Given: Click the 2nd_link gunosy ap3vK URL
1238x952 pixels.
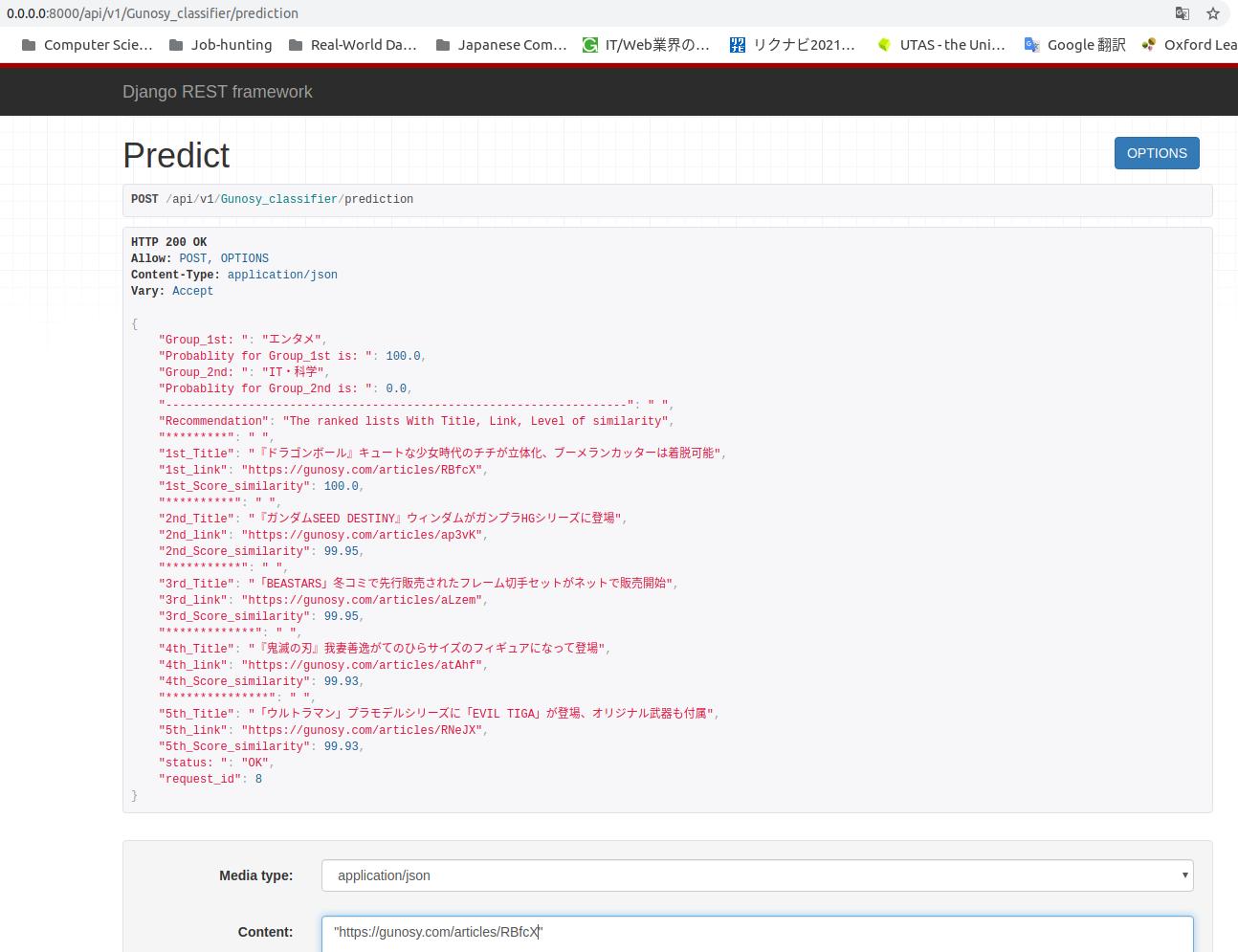Looking at the screenshot, I should 362,535.
